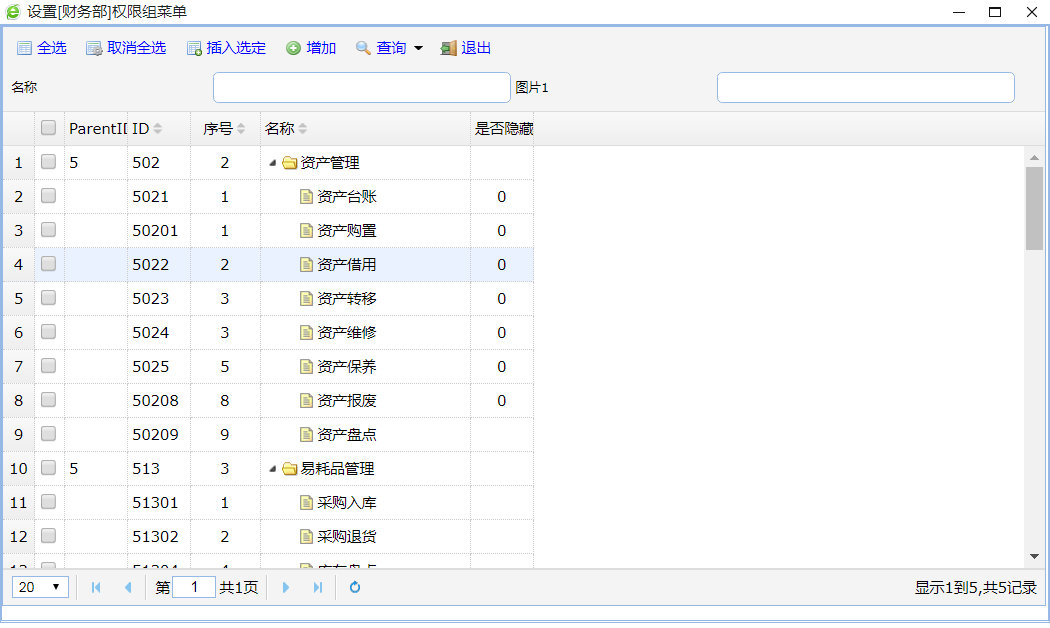Tick the checkbox for row 资产借用

tap(48, 264)
